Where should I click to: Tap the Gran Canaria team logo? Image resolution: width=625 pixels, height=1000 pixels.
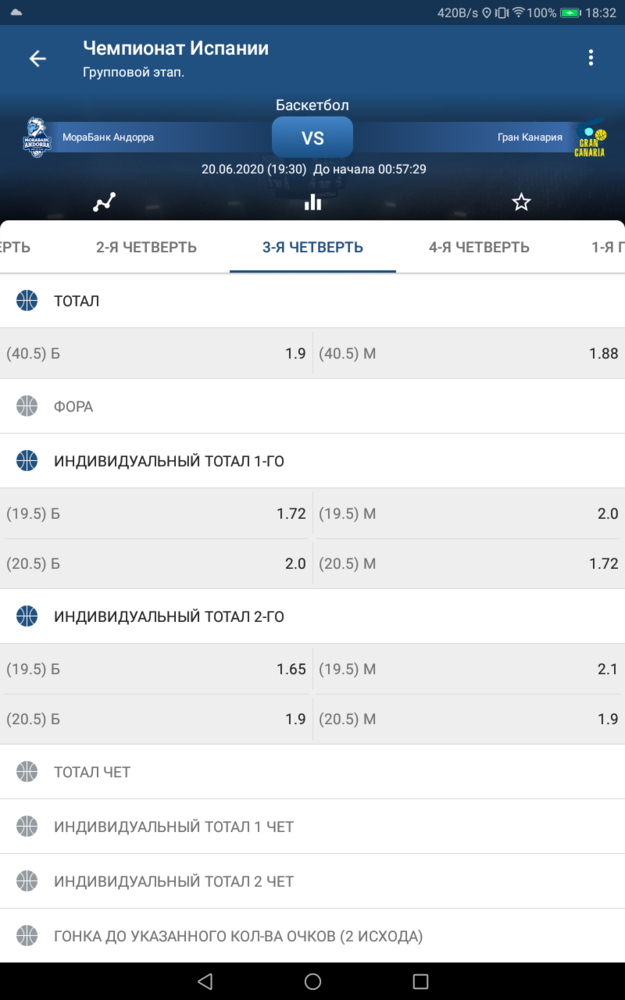(x=589, y=138)
